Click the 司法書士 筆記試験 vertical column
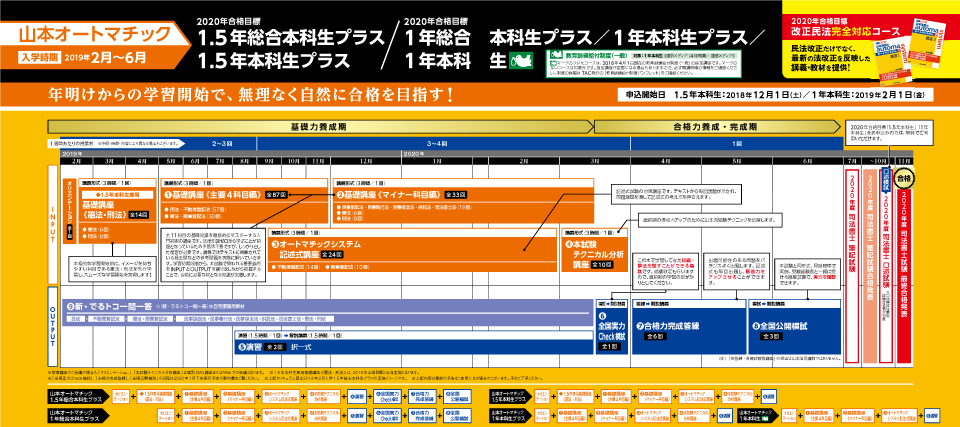This screenshot has height=427, width=960. (x=852, y=266)
